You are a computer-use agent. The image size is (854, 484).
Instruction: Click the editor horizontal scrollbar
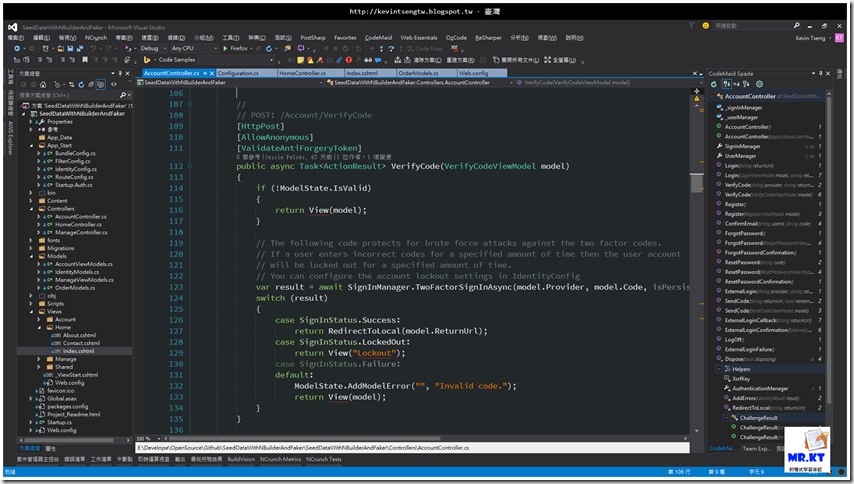(x=425, y=438)
